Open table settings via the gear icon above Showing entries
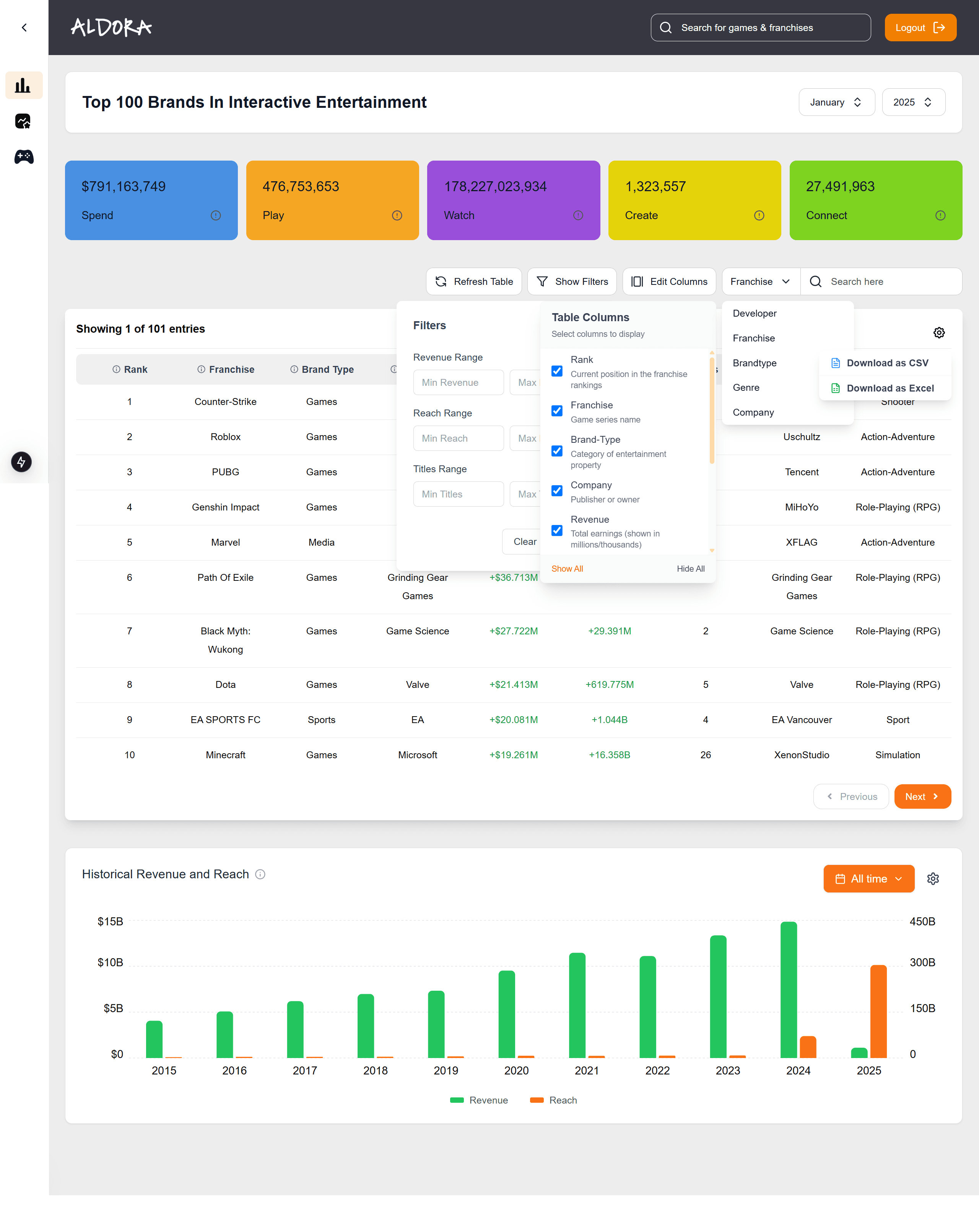Viewport: 979px width, 1232px height. pos(939,332)
